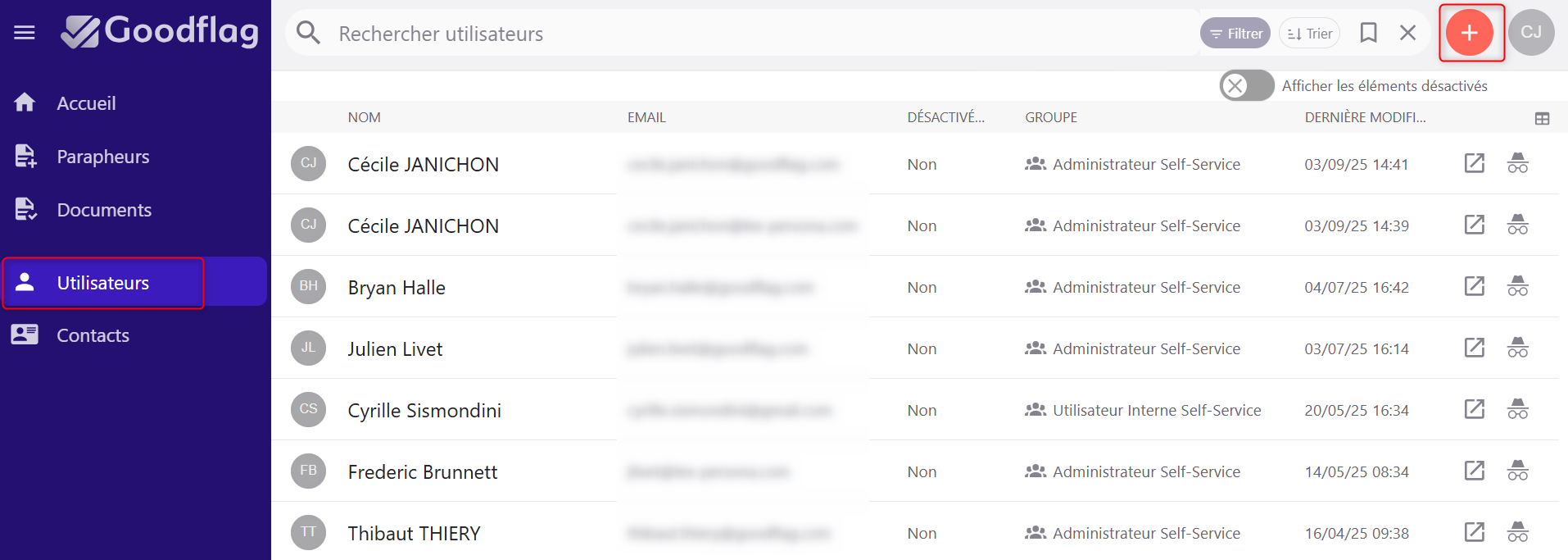The image size is (1568, 560).
Task: Open the Filtrer filter options
Action: [1235, 34]
